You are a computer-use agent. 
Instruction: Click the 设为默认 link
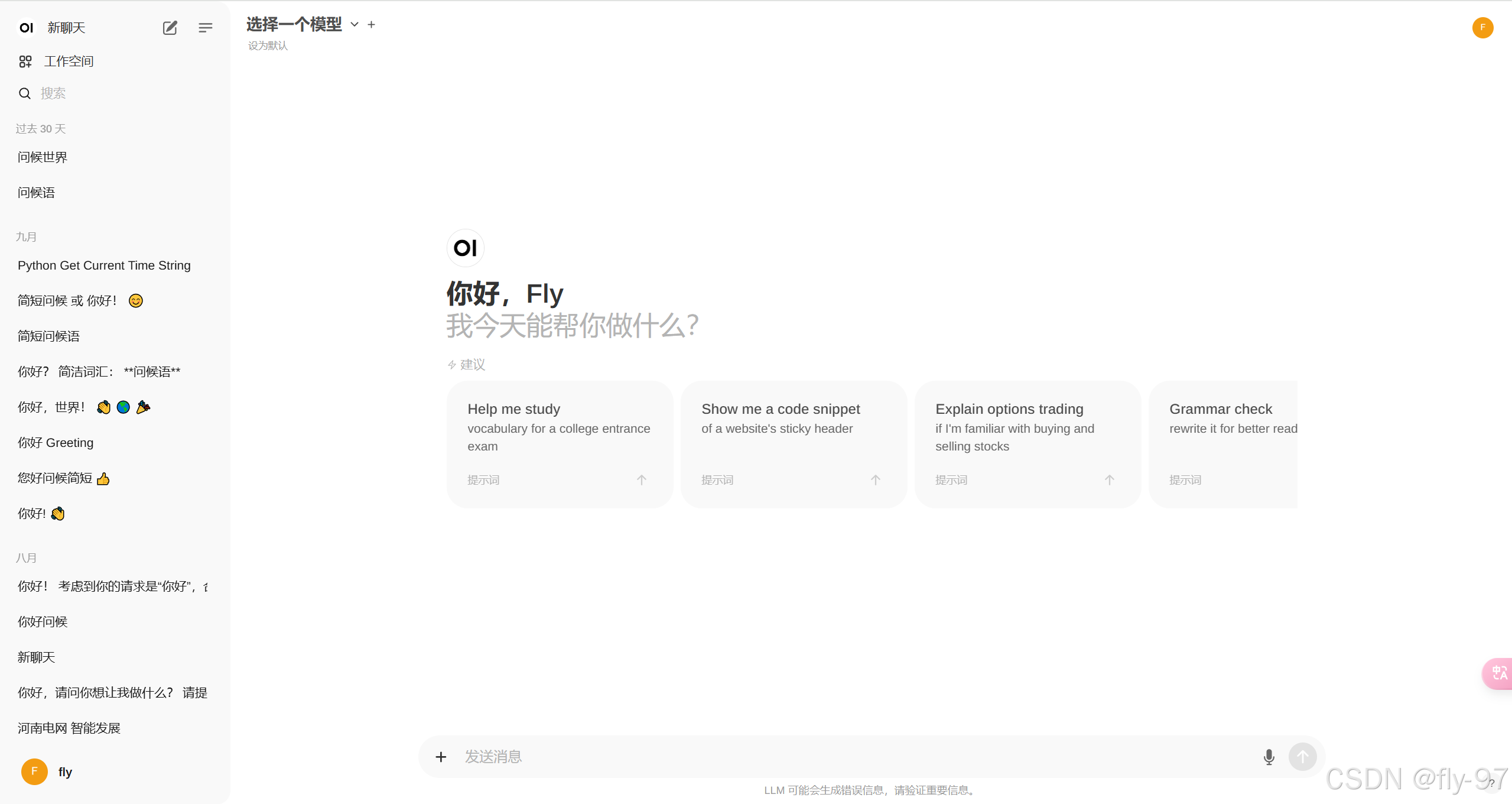[x=268, y=46]
